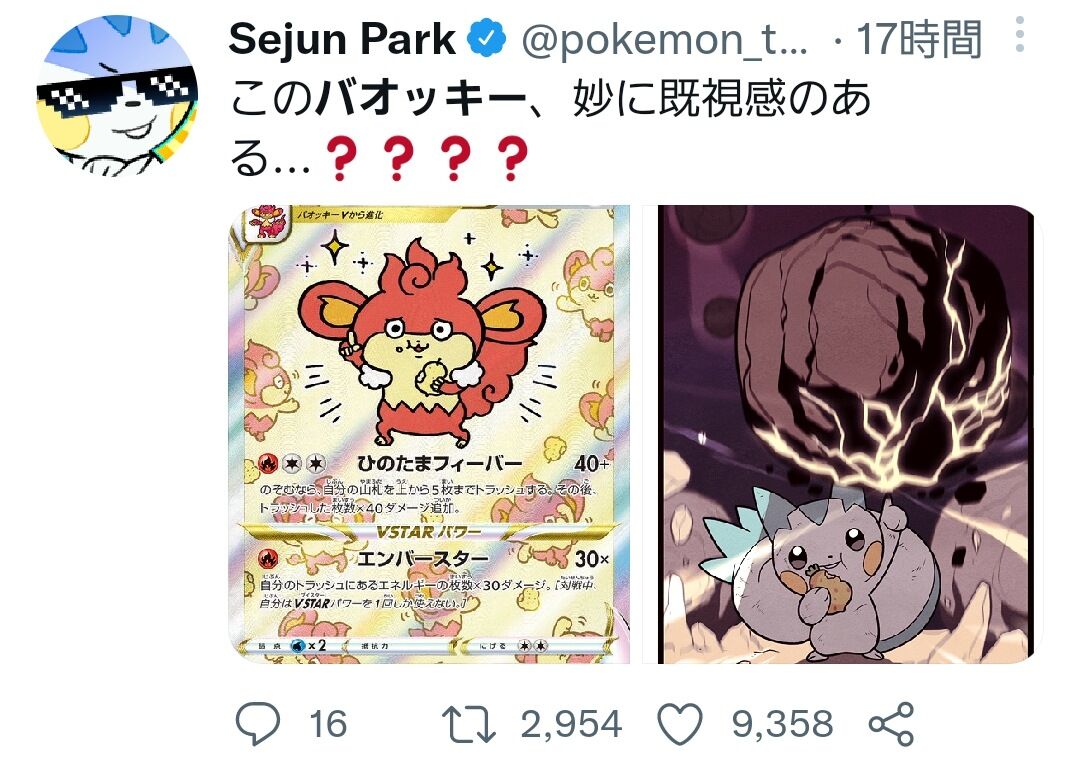Click the 9,358 likes count

[x=782, y=724]
